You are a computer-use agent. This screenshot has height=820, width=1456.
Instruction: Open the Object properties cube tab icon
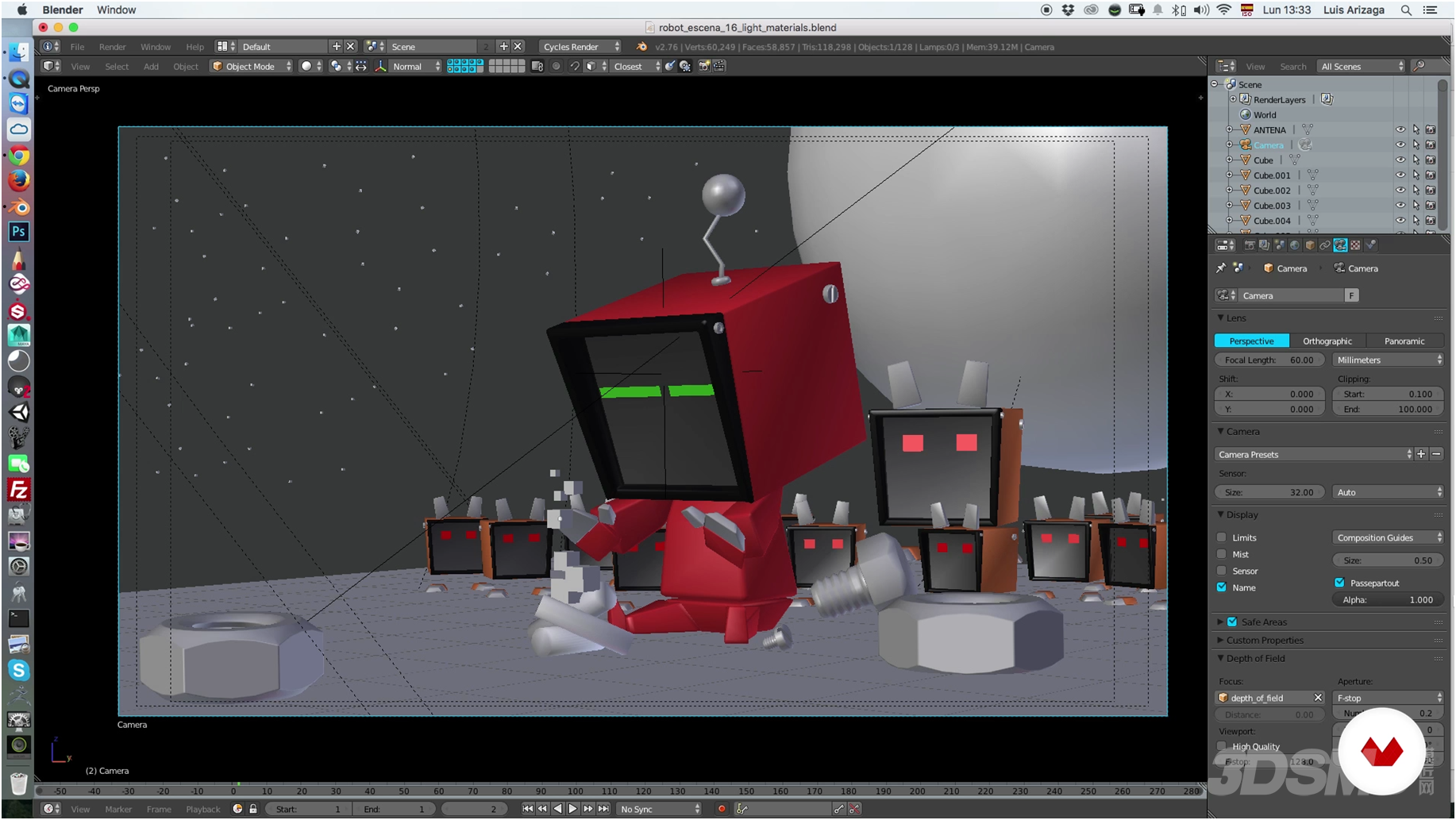(1310, 245)
